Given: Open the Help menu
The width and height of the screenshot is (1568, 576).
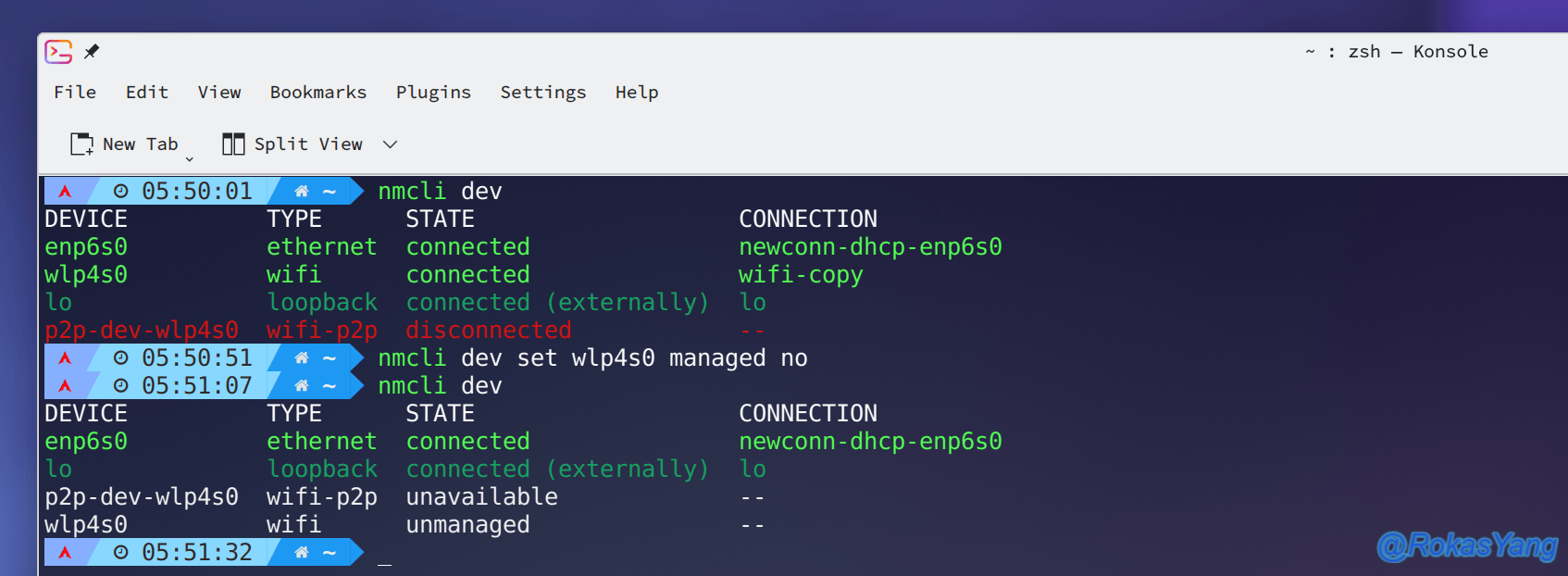Looking at the screenshot, I should tap(637, 92).
